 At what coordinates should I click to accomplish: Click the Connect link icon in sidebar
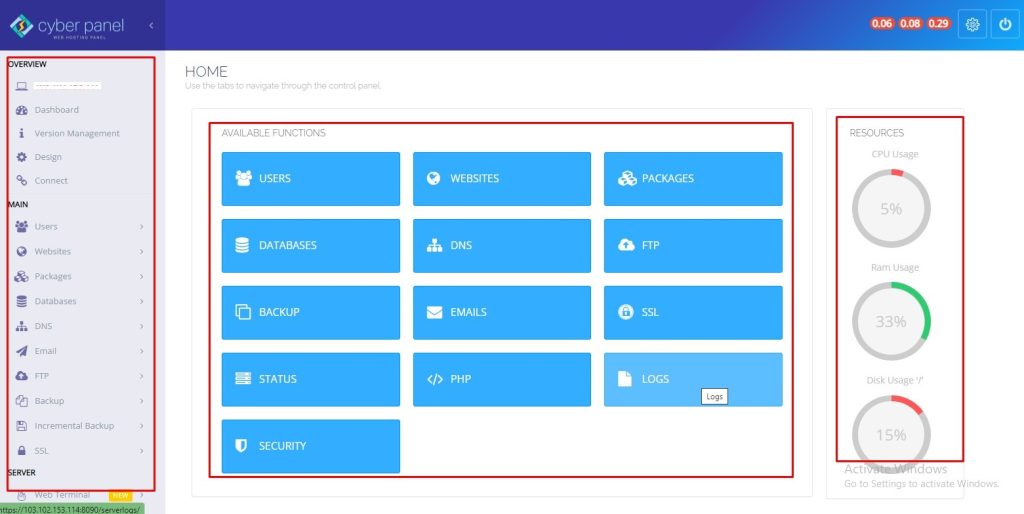[22, 181]
